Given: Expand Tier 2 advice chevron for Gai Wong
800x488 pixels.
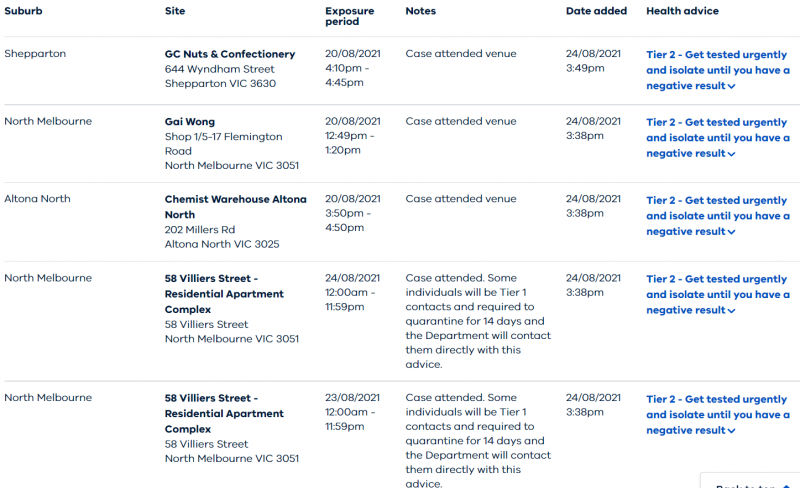Looking at the screenshot, I should [x=731, y=154].
